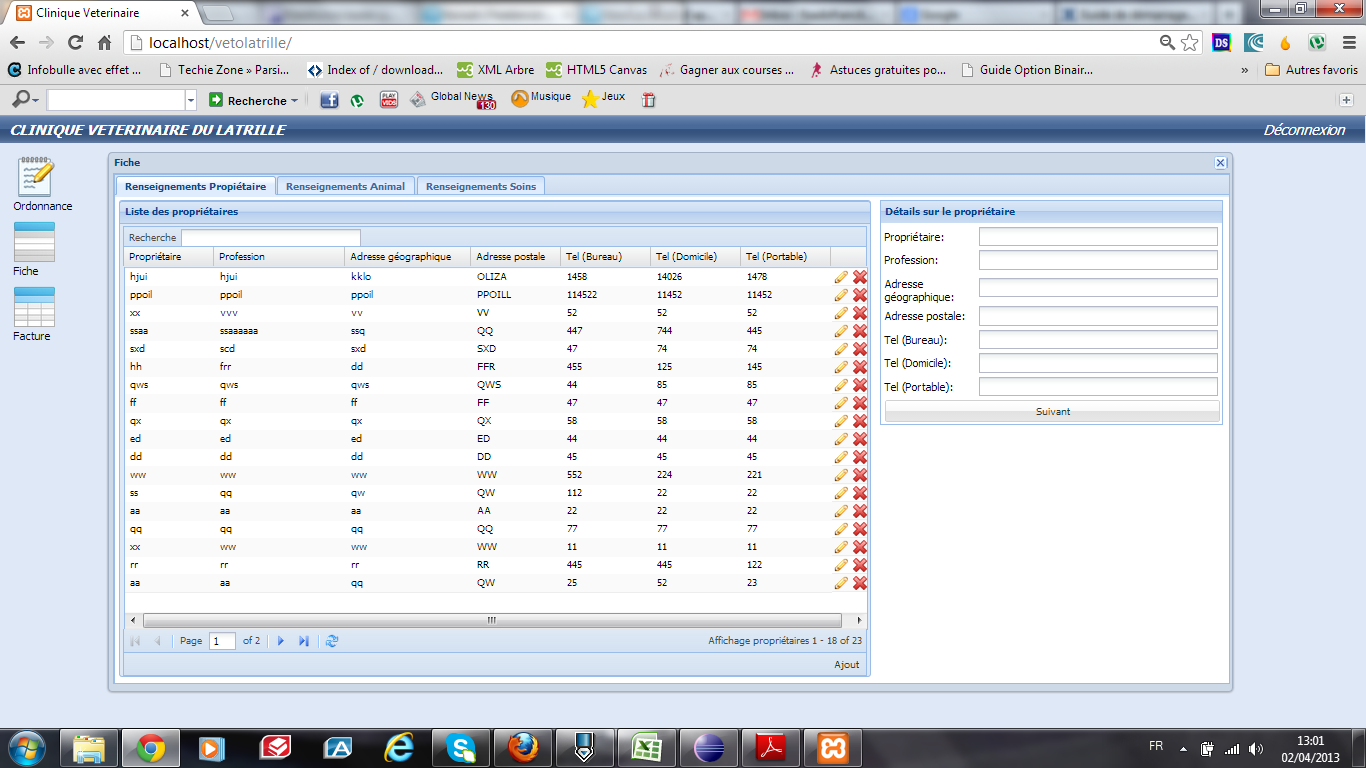Image resolution: width=1366 pixels, height=768 pixels.
Task: Open the toolbar search box dropdown
Action: coord(191,100)
